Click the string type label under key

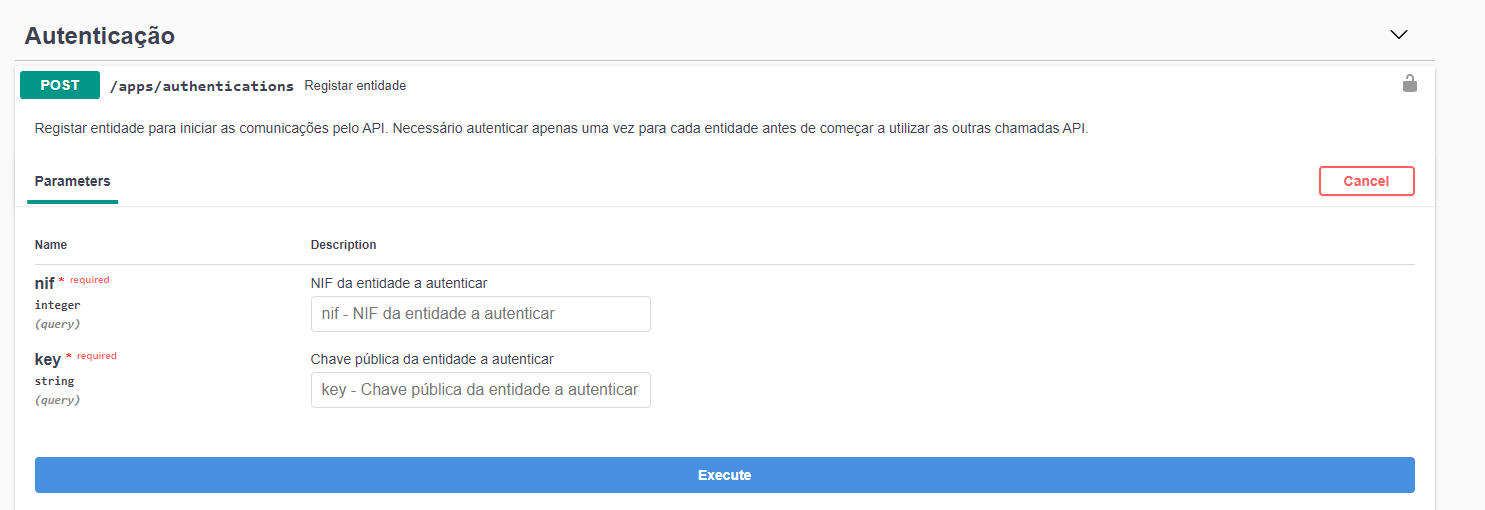(54, 381)
